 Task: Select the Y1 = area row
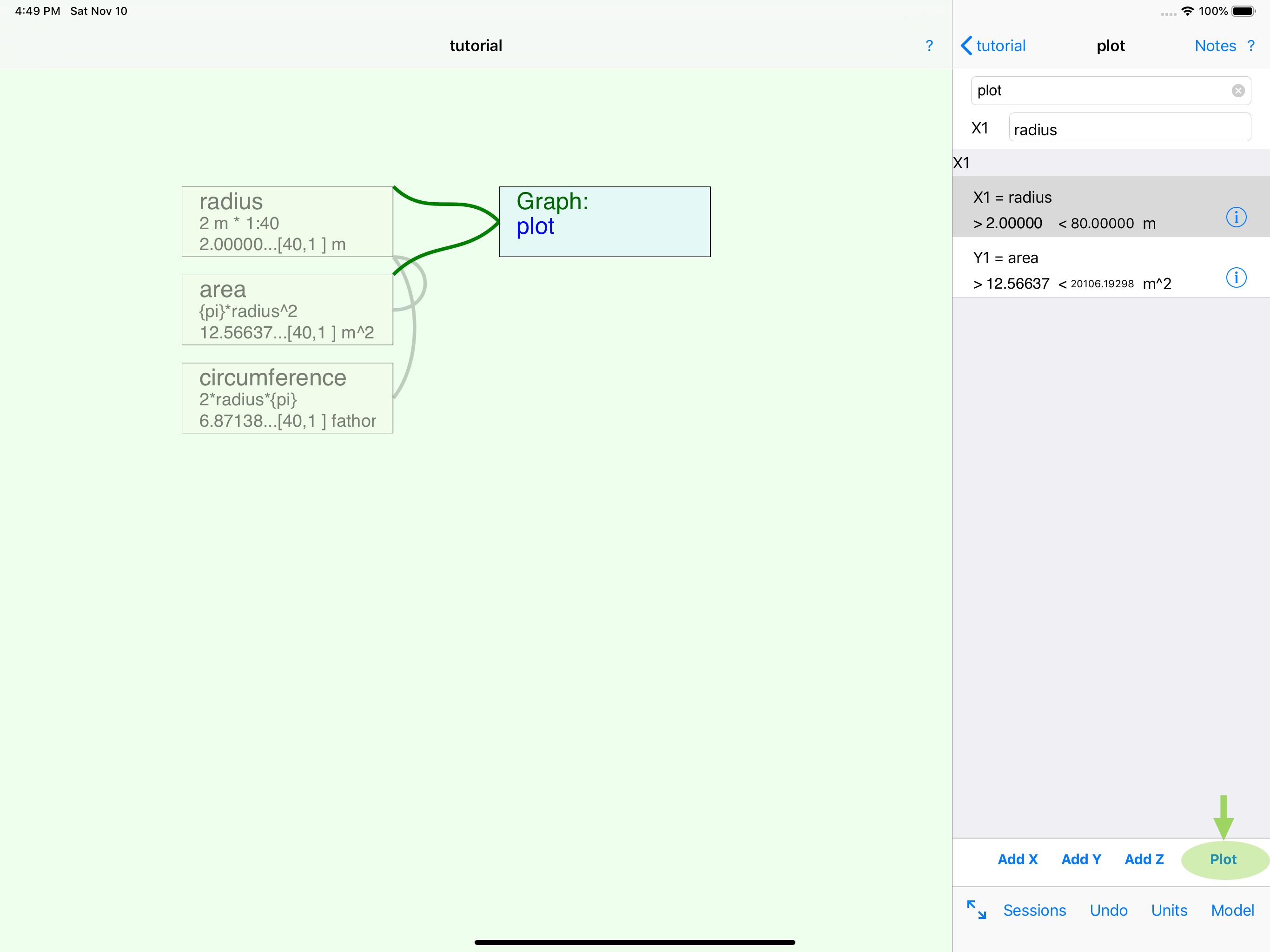click(1111, 268)
